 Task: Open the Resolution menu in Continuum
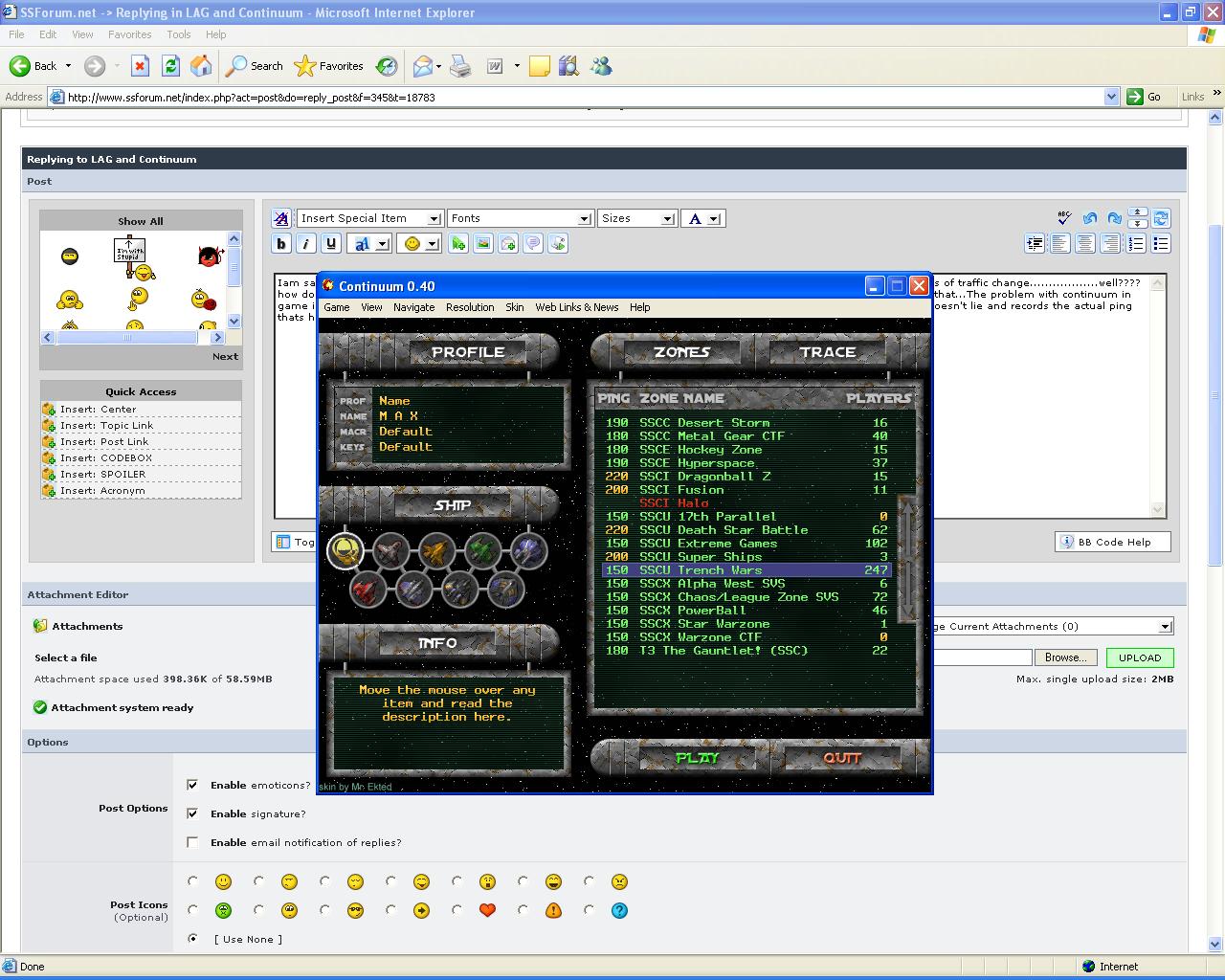pyautogui.click(x=470, y=307)
